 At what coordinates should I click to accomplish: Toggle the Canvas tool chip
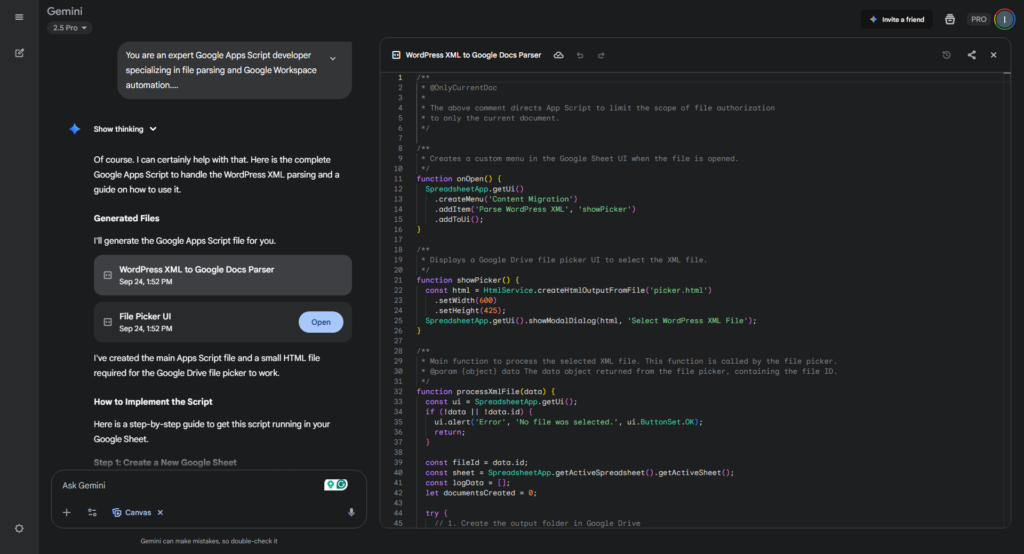point(132,512)
